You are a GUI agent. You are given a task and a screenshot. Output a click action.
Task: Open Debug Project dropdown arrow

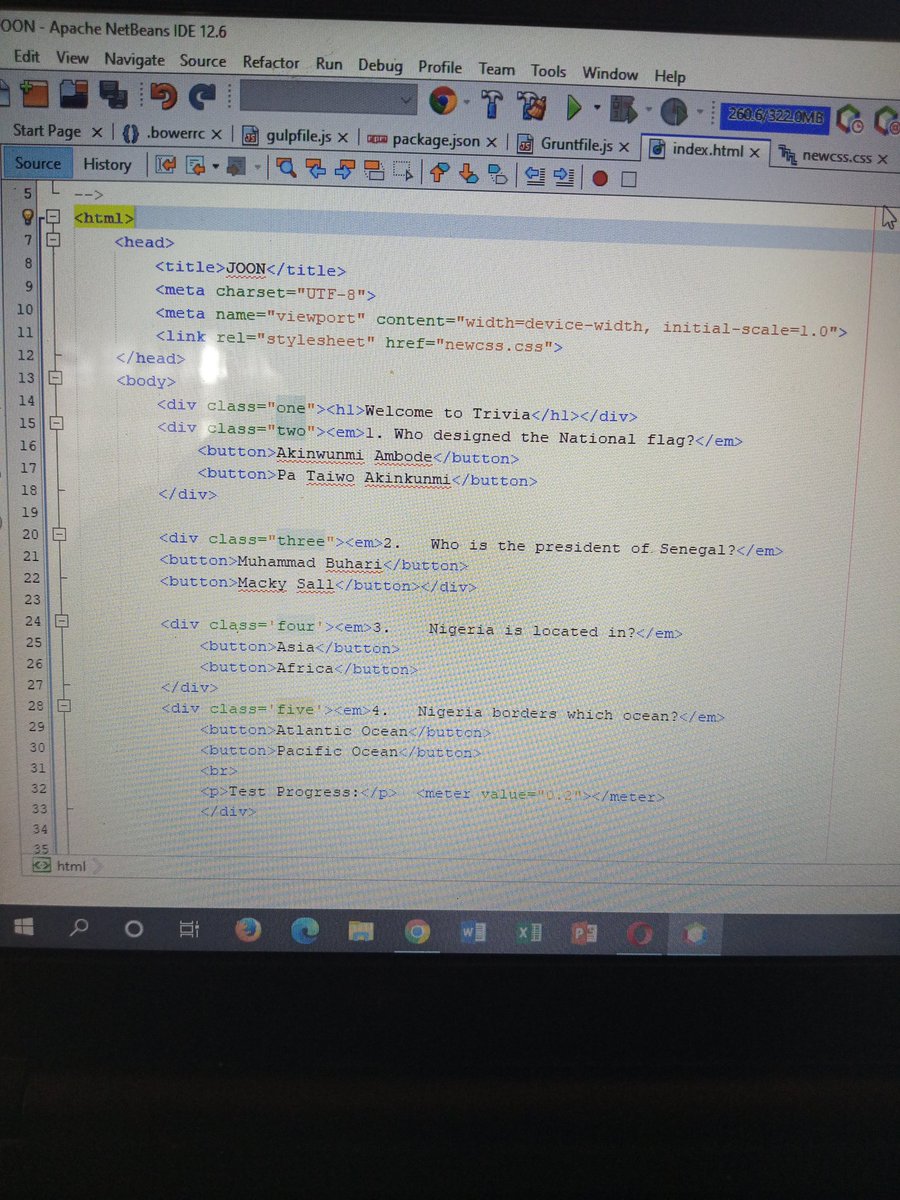pyautogui.click(x=648, y=111)
